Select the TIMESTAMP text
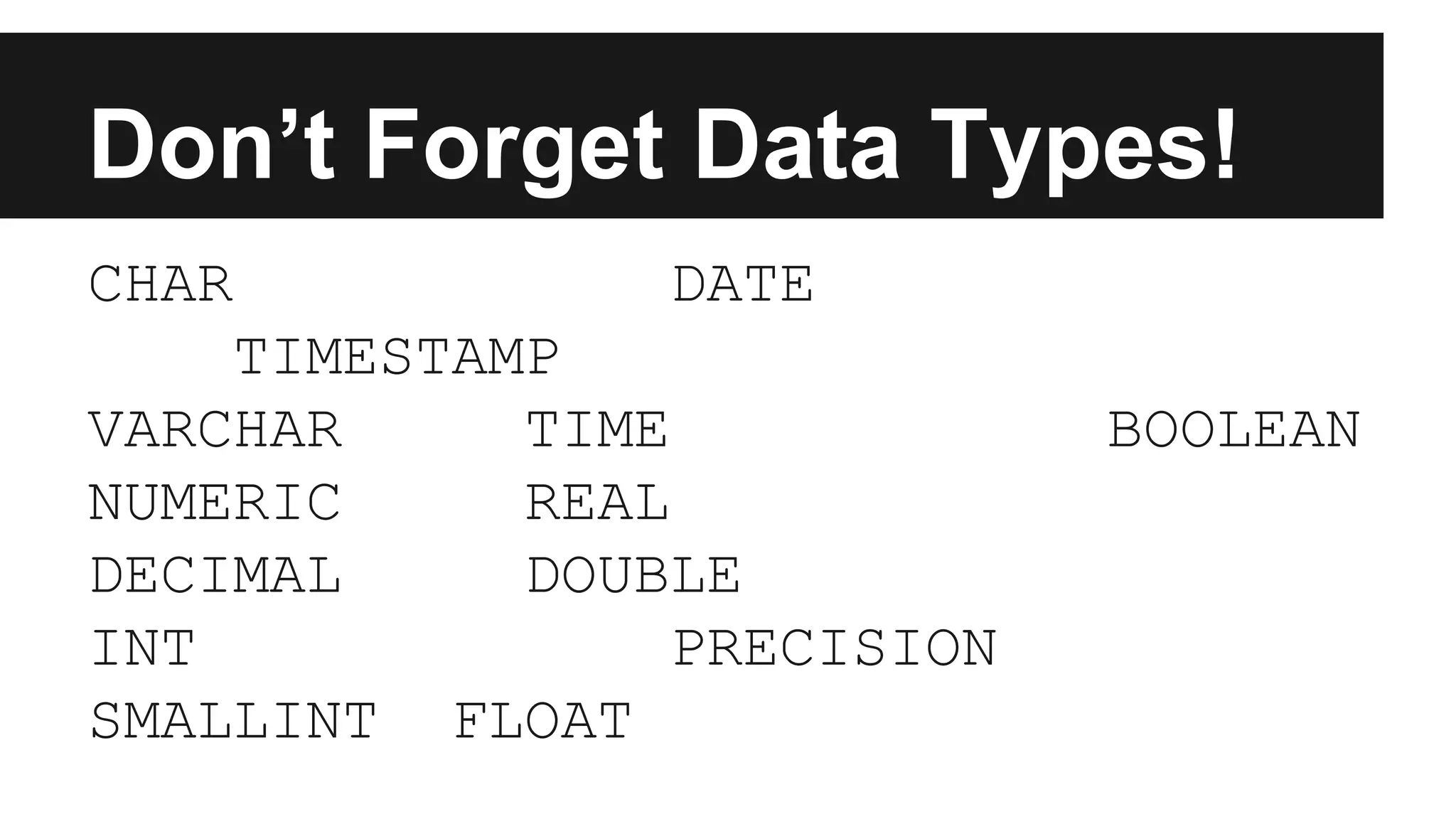Image resolution: width=1456 pixels, height=819 pixels. coord(397,357)
